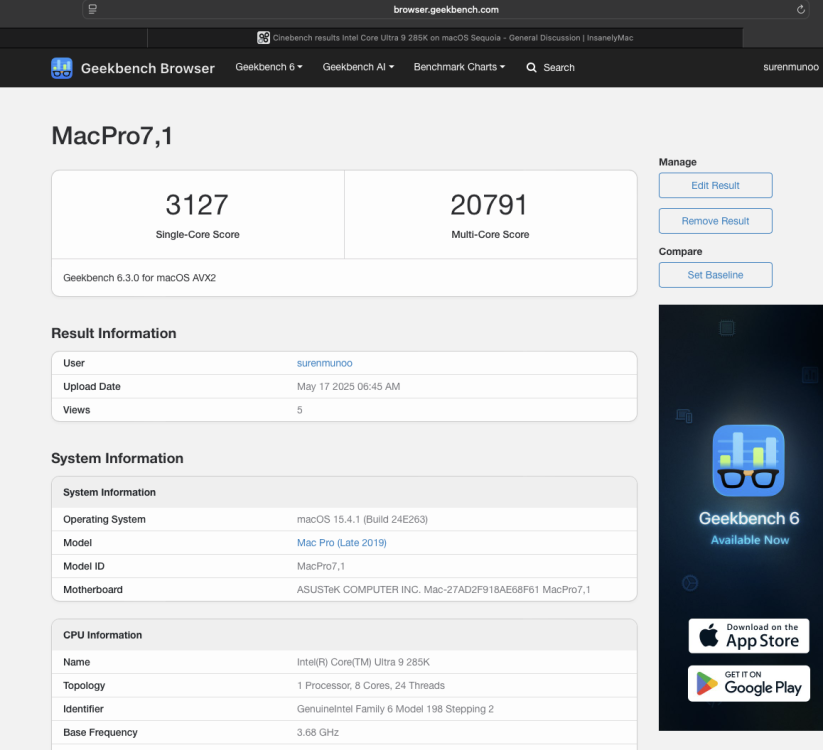Image resolution: width=823 pixels, height=750 pixels.
Task: Click Download on the App Store badge
Action: (748, 636)
